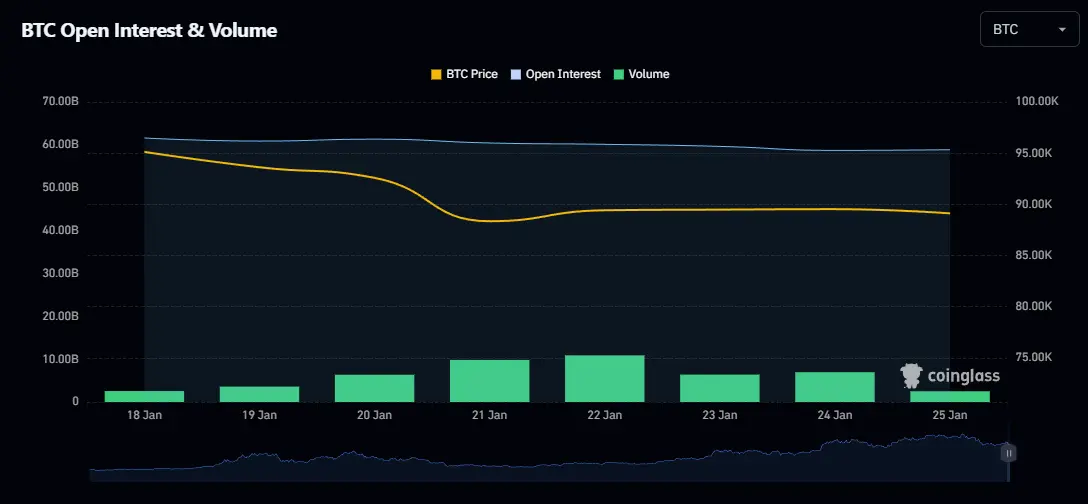Select the 21 Jan volume bar
The image size is (1088, 504).
pos(490,381)
